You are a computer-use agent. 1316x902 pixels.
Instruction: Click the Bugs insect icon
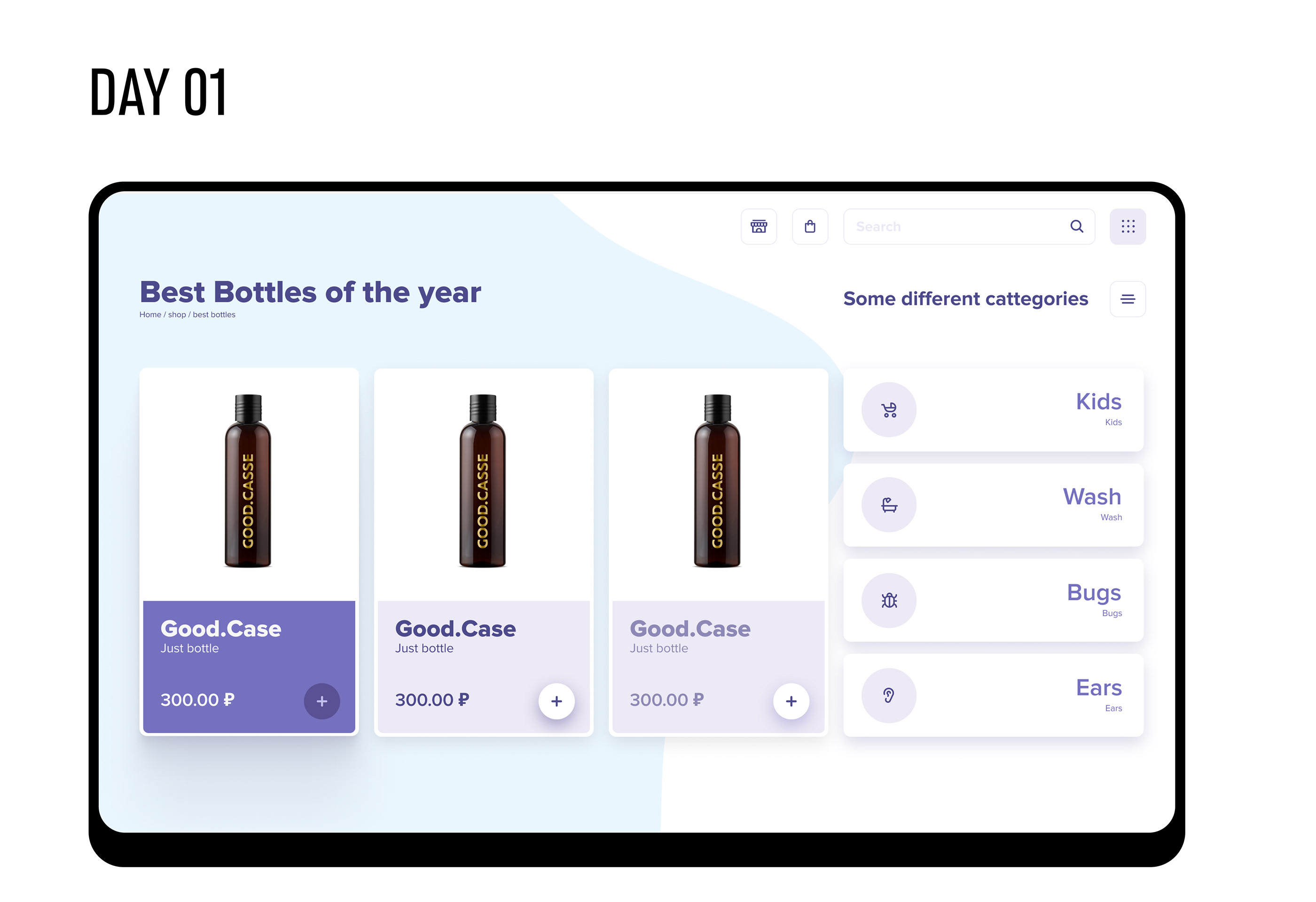pyautogui.click(x=889, y=600)
